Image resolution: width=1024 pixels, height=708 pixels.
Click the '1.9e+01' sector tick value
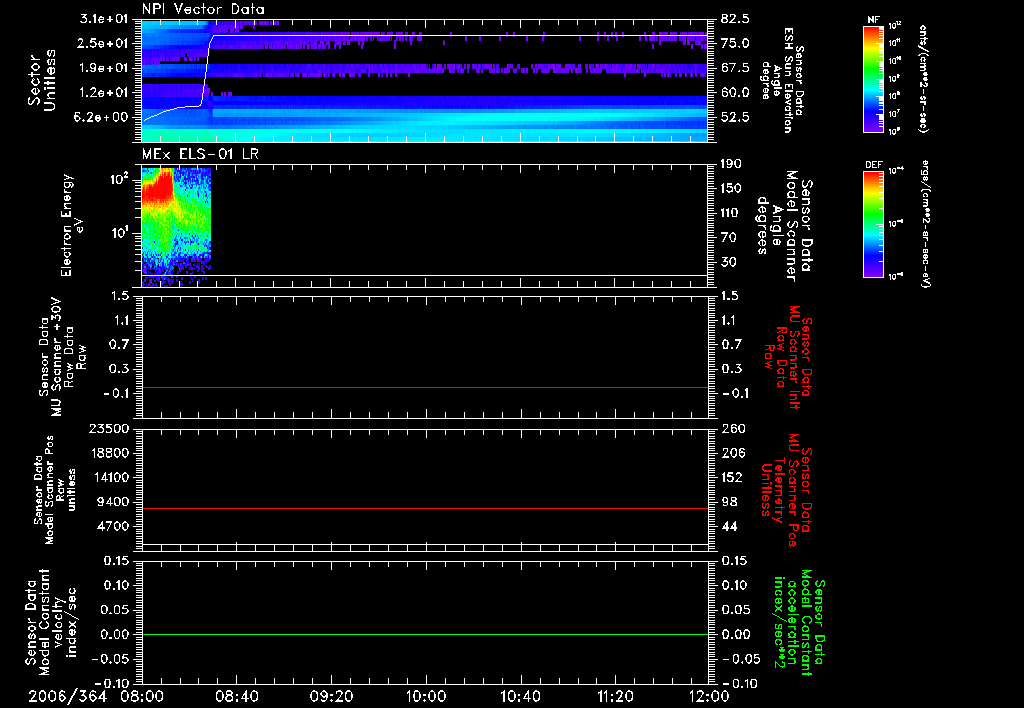[x=104, y=68]
